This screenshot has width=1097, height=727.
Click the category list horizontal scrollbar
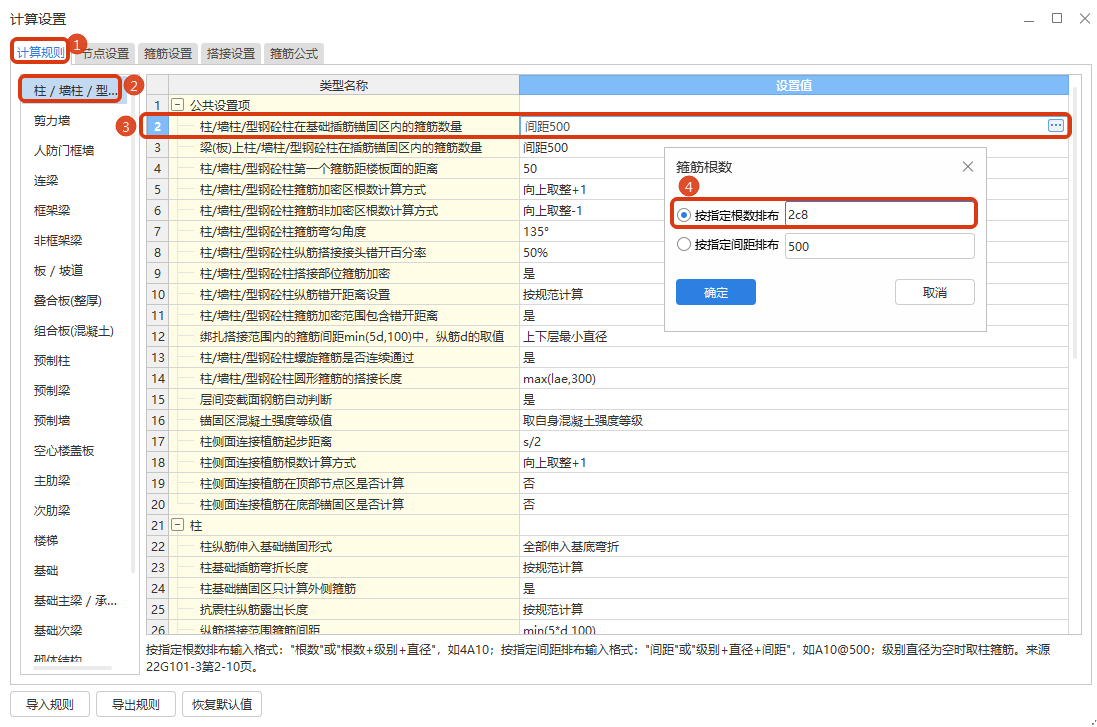(72, 668)
